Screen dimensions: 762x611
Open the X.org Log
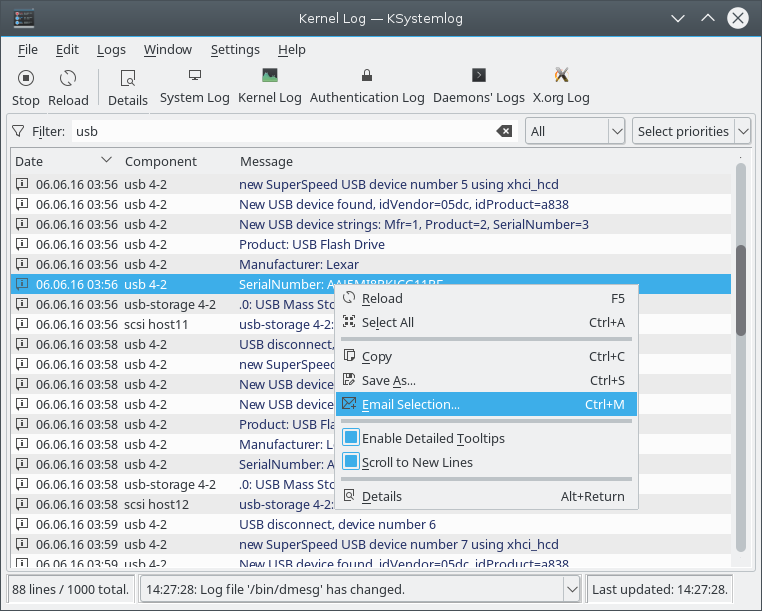(561, 87)
